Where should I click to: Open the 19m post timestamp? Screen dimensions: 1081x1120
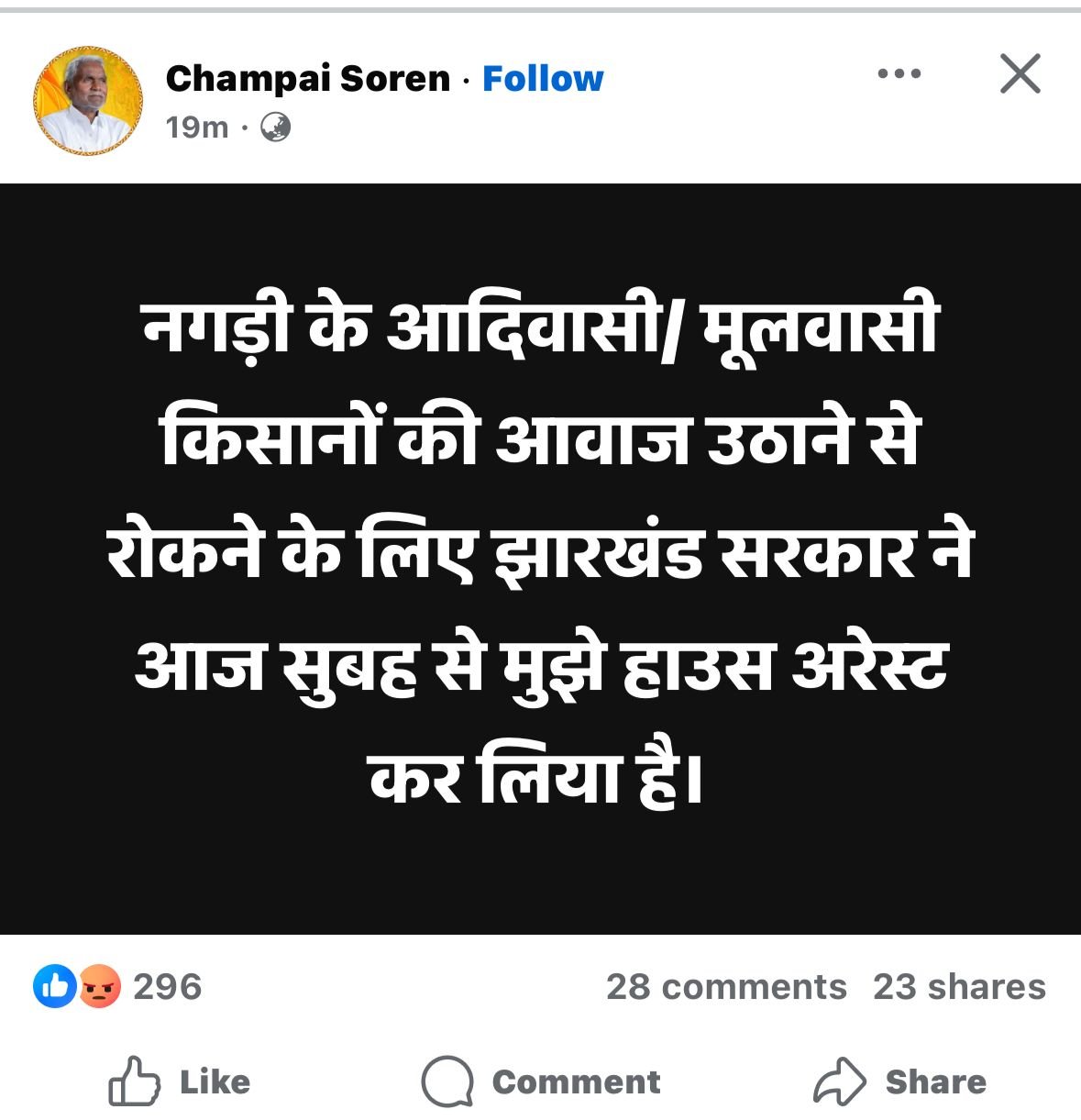point(197,127)
